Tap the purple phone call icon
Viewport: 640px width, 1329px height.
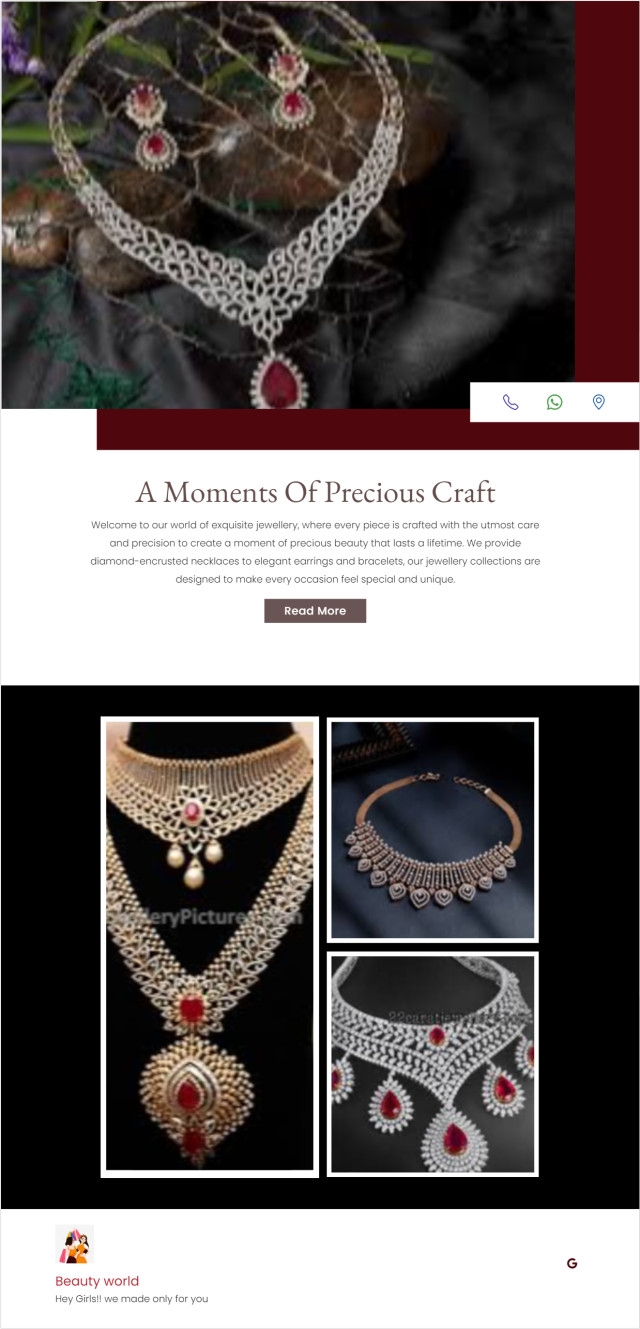click(x=511, y=402)
